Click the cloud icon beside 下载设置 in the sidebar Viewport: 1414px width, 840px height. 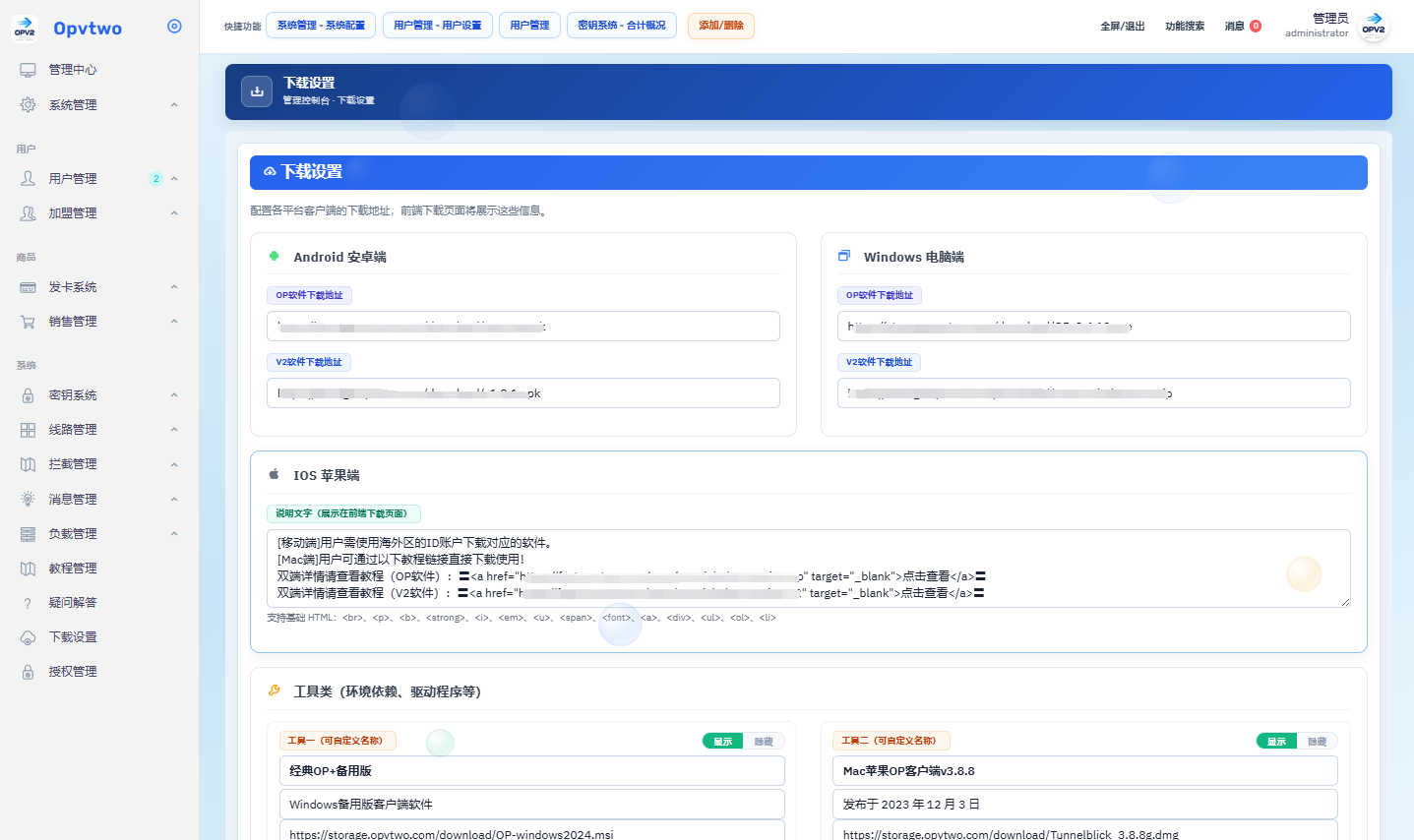(28, 637)
